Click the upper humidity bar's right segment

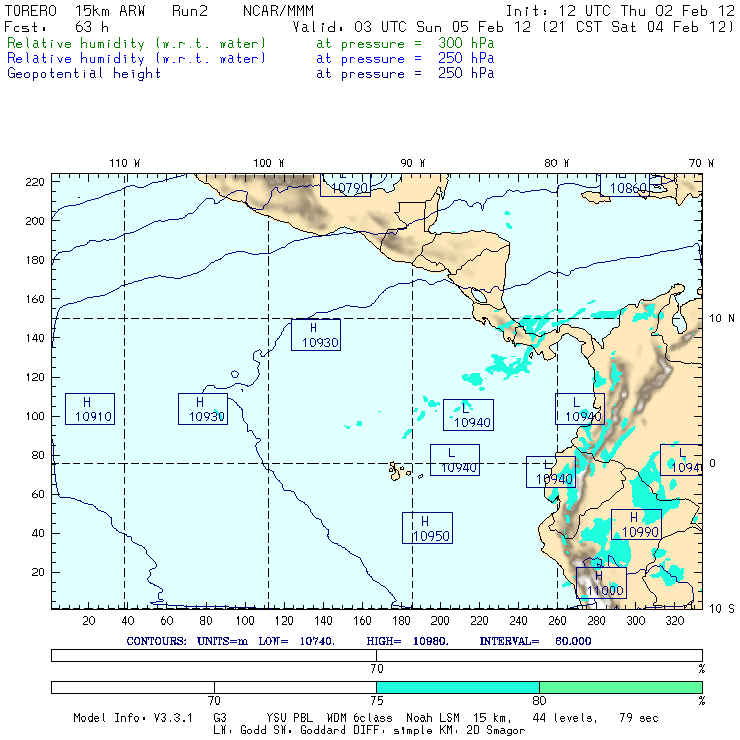click(x=539, y=655)
